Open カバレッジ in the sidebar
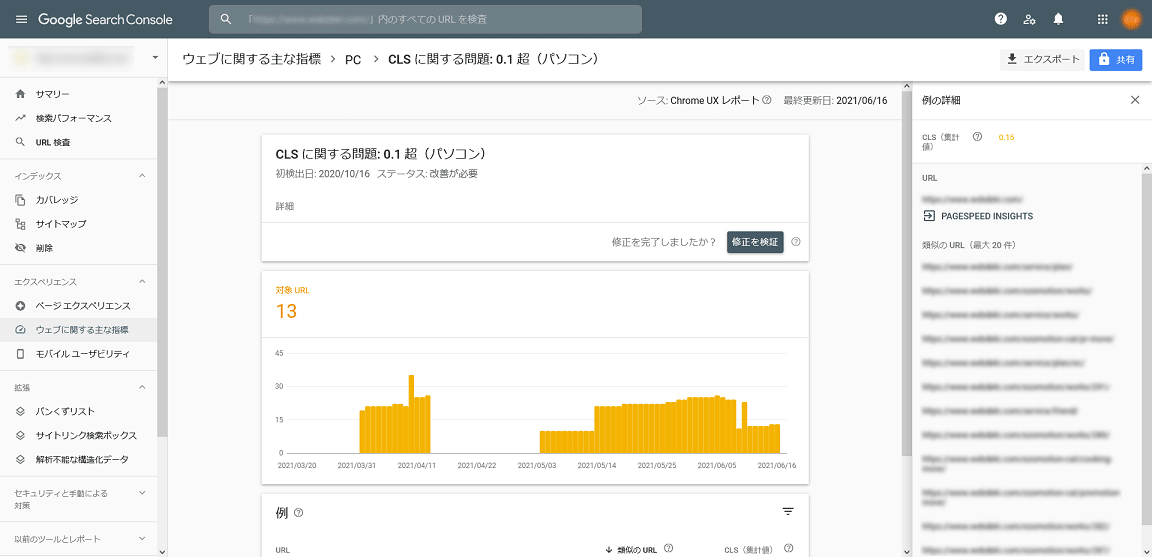This screenshot has width=1152, height=557. pyautogui.click(x=56, y=200)
